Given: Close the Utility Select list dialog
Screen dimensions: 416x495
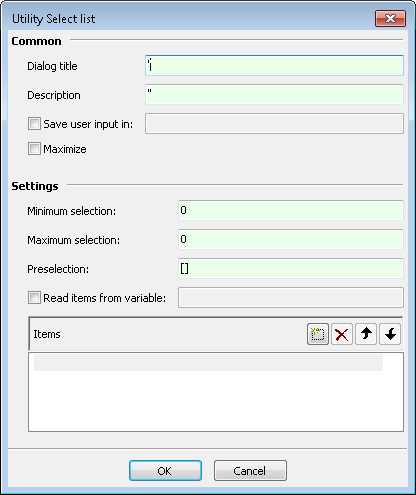Looking at the screenshot, I should coord(390,18).
